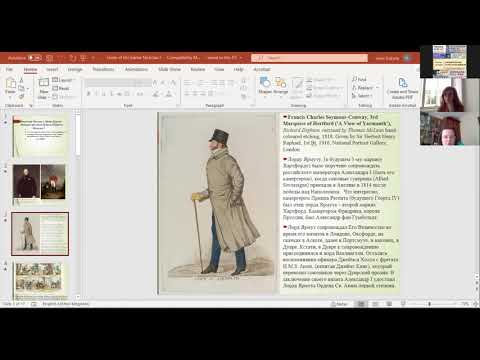Open the Help ribbon tab

coord(239,69)
